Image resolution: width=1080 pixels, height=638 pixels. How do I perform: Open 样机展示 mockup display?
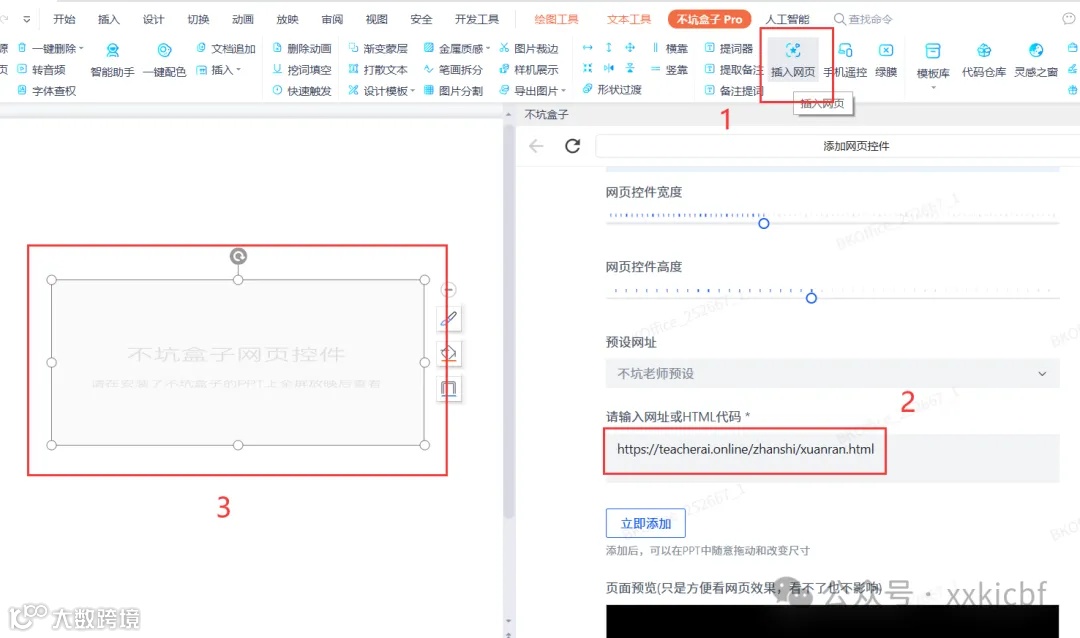tap(529, 70)
